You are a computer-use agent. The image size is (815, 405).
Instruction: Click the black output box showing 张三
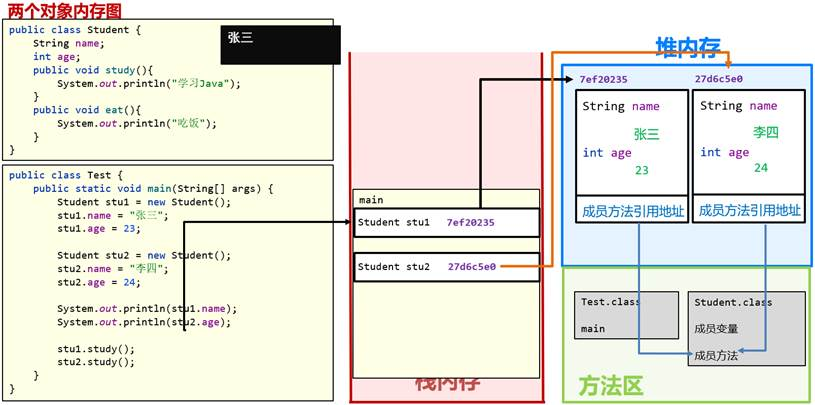(x=281, y=45)
